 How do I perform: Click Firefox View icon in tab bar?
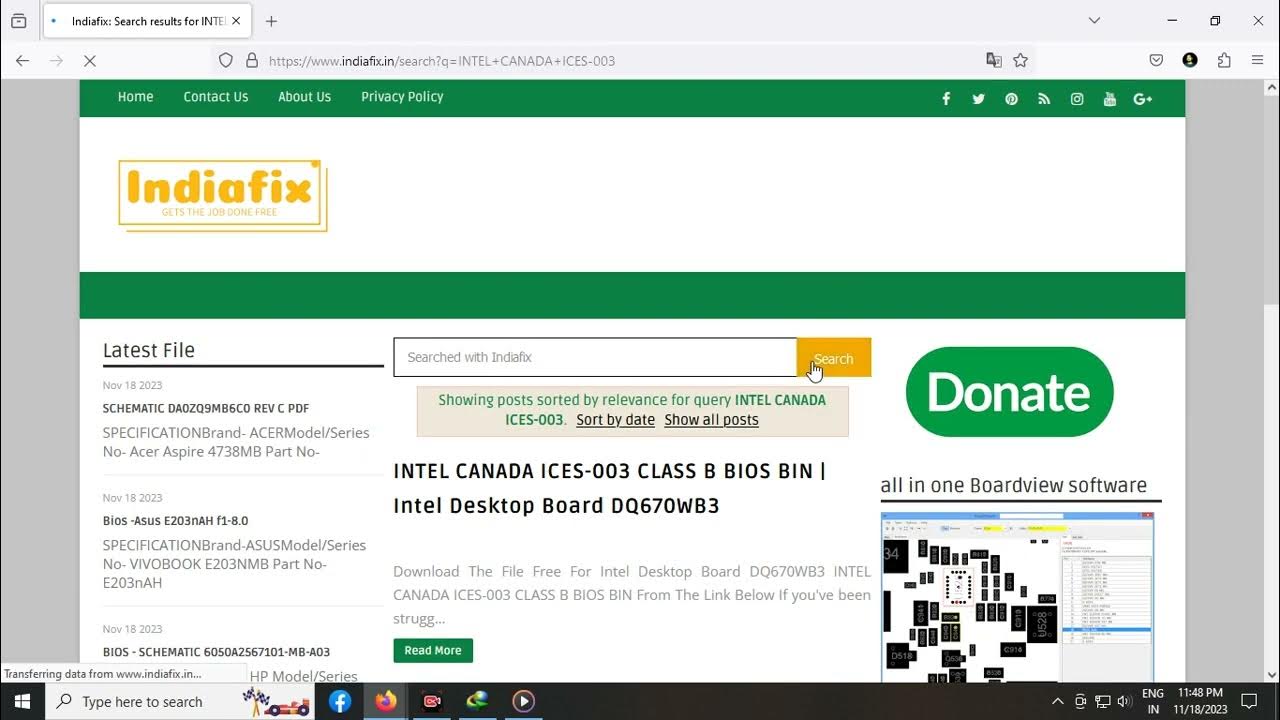click(18, 20)
